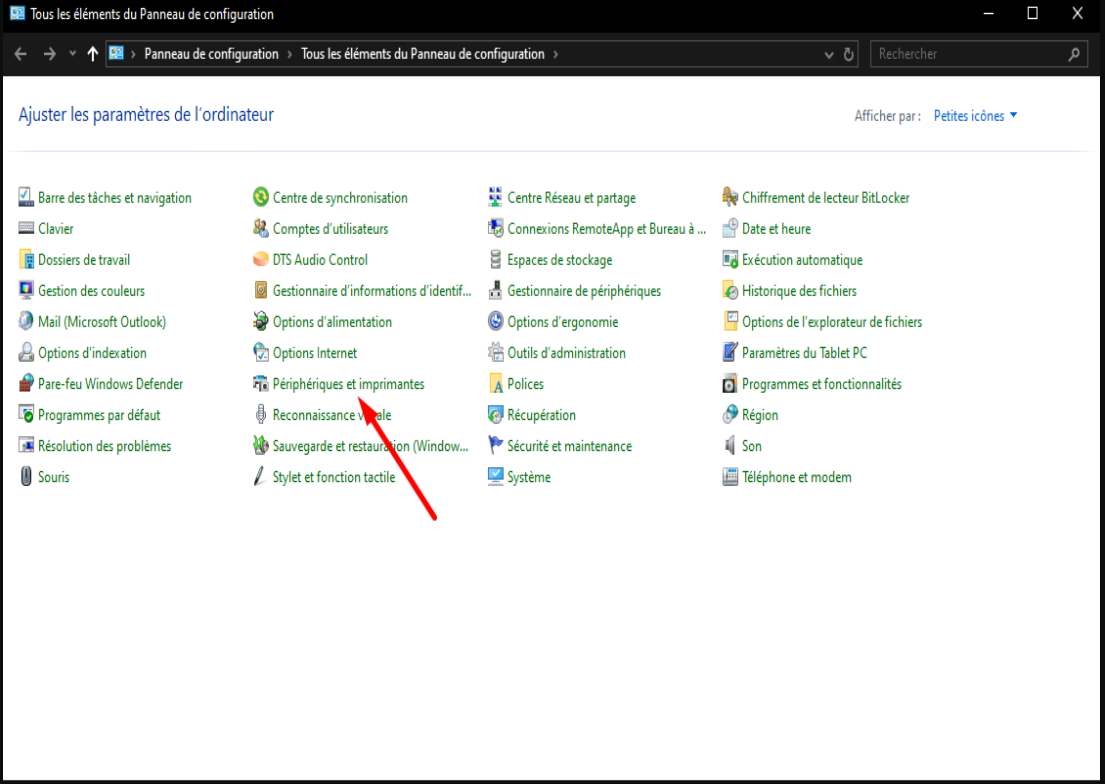
Task: Open Historique des fichiers link
Action: (x=799, y=290)
